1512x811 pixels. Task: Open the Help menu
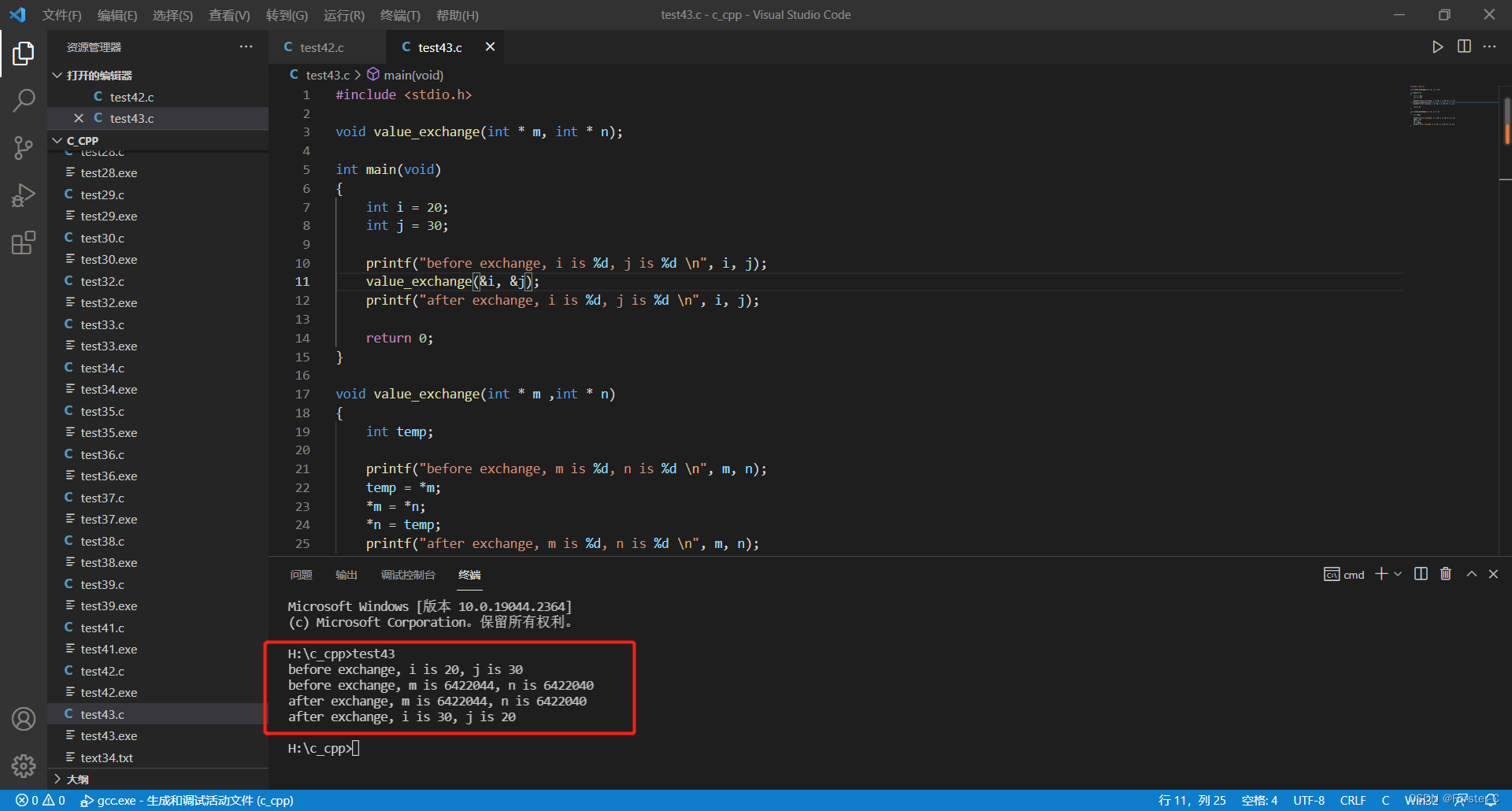pyautogui.click(x=458, y=15)
